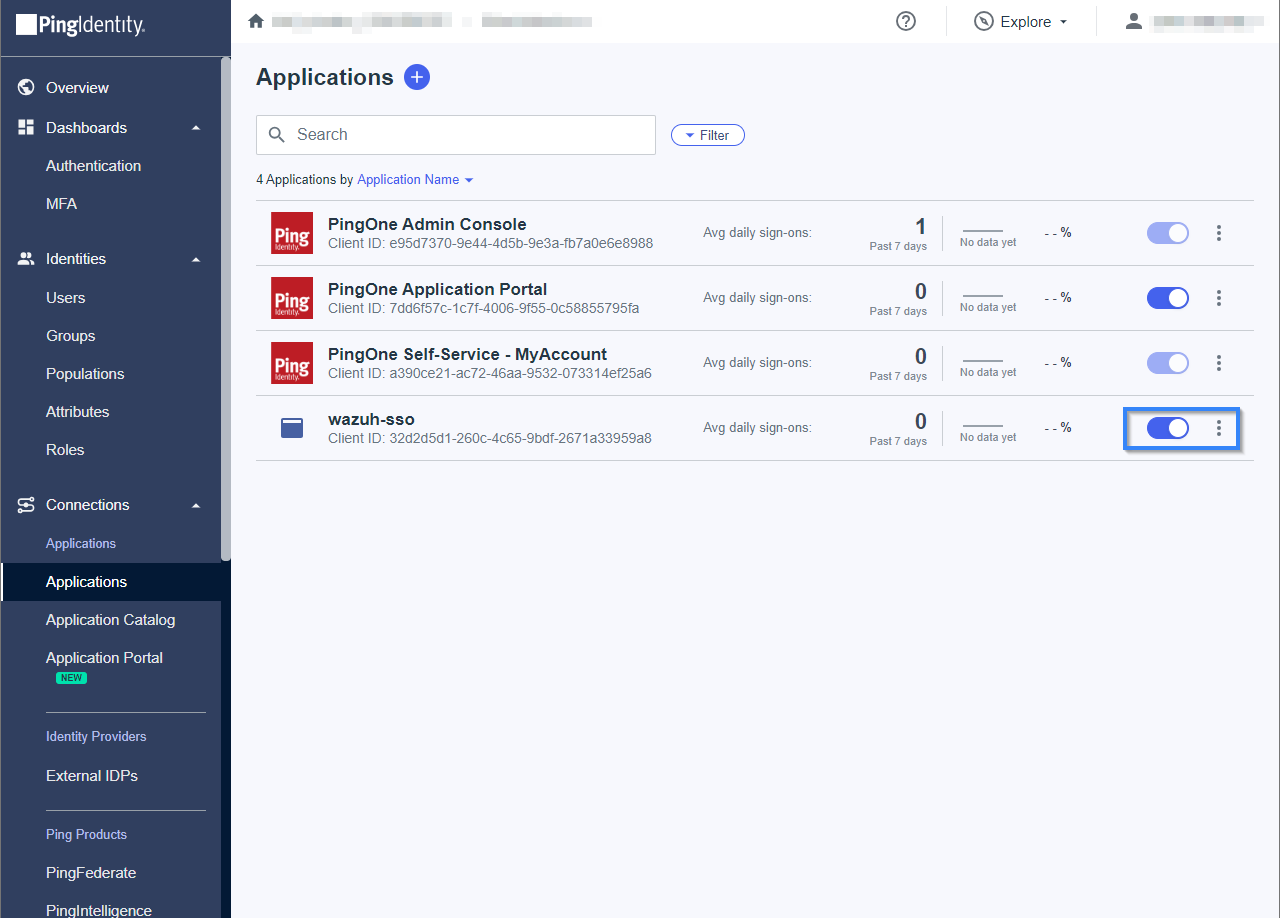Screen dimensions: 1280x918
Task: Select the highlighted Applications sidebar item
Action: [111, 582]
